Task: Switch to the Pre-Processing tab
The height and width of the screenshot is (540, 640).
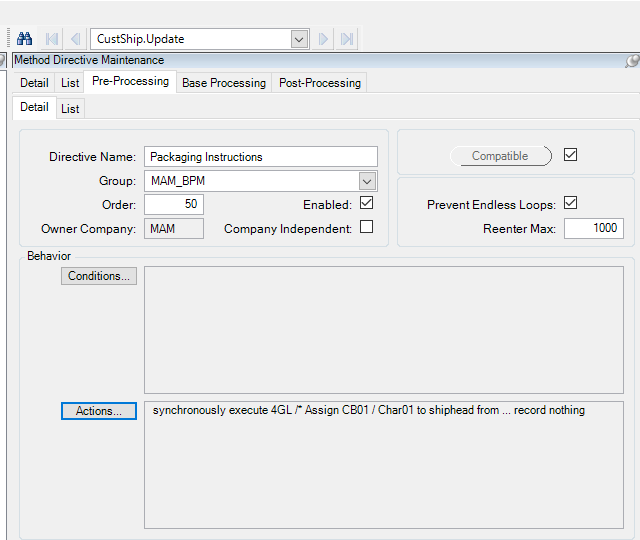Action: (130, 81)
